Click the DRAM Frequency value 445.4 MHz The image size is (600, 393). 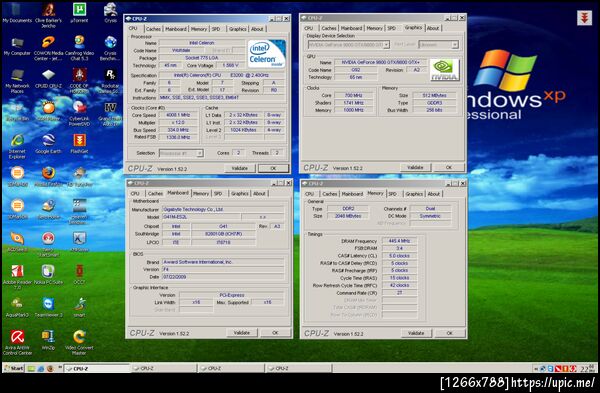tap(399, 241)
